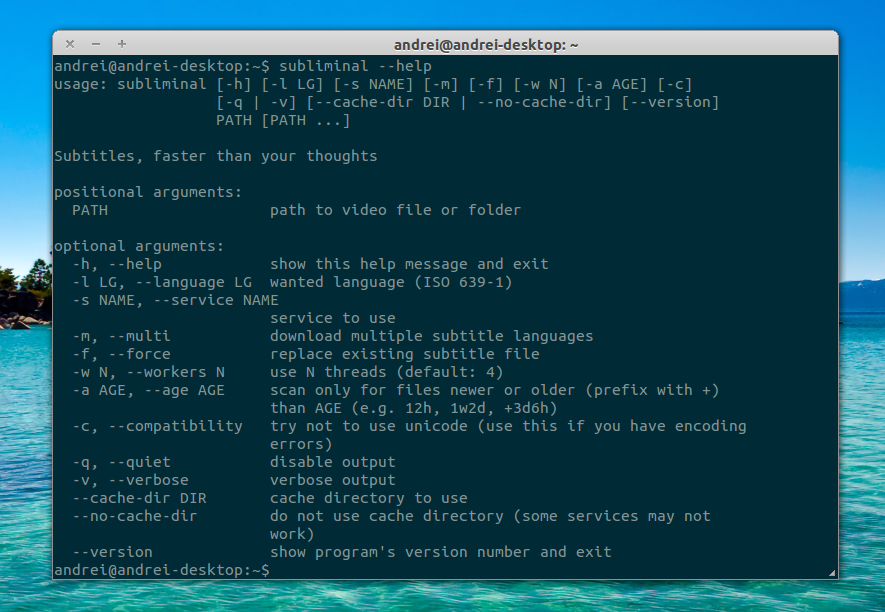Image resolution: width=885 pixels, height=612 pixels.
Task: Click the window title andrei@andrei-desktop: ~
Action: point(486,45)
